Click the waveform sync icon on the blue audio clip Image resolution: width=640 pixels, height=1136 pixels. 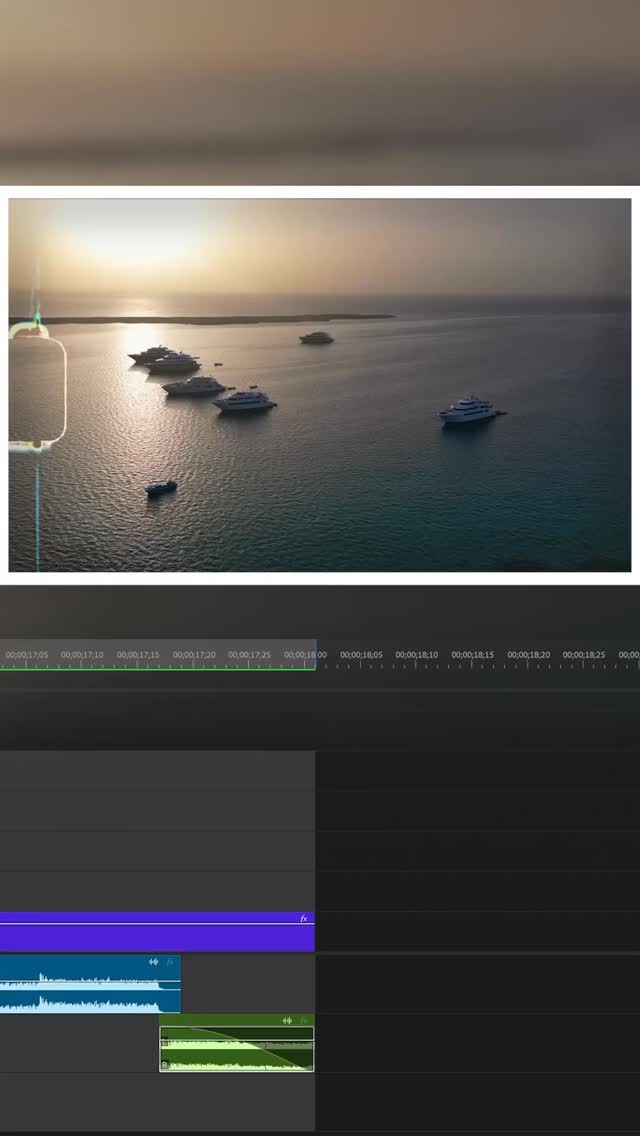(153, 961)
